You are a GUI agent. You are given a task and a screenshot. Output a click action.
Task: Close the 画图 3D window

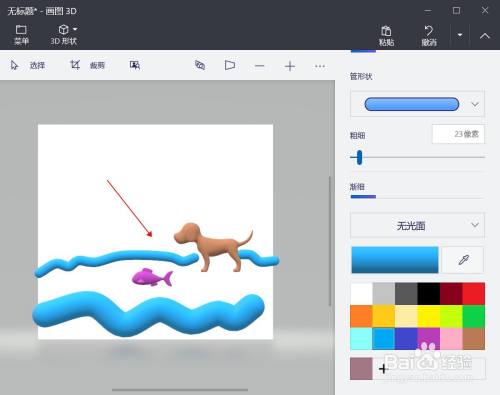tap(485, 11)
